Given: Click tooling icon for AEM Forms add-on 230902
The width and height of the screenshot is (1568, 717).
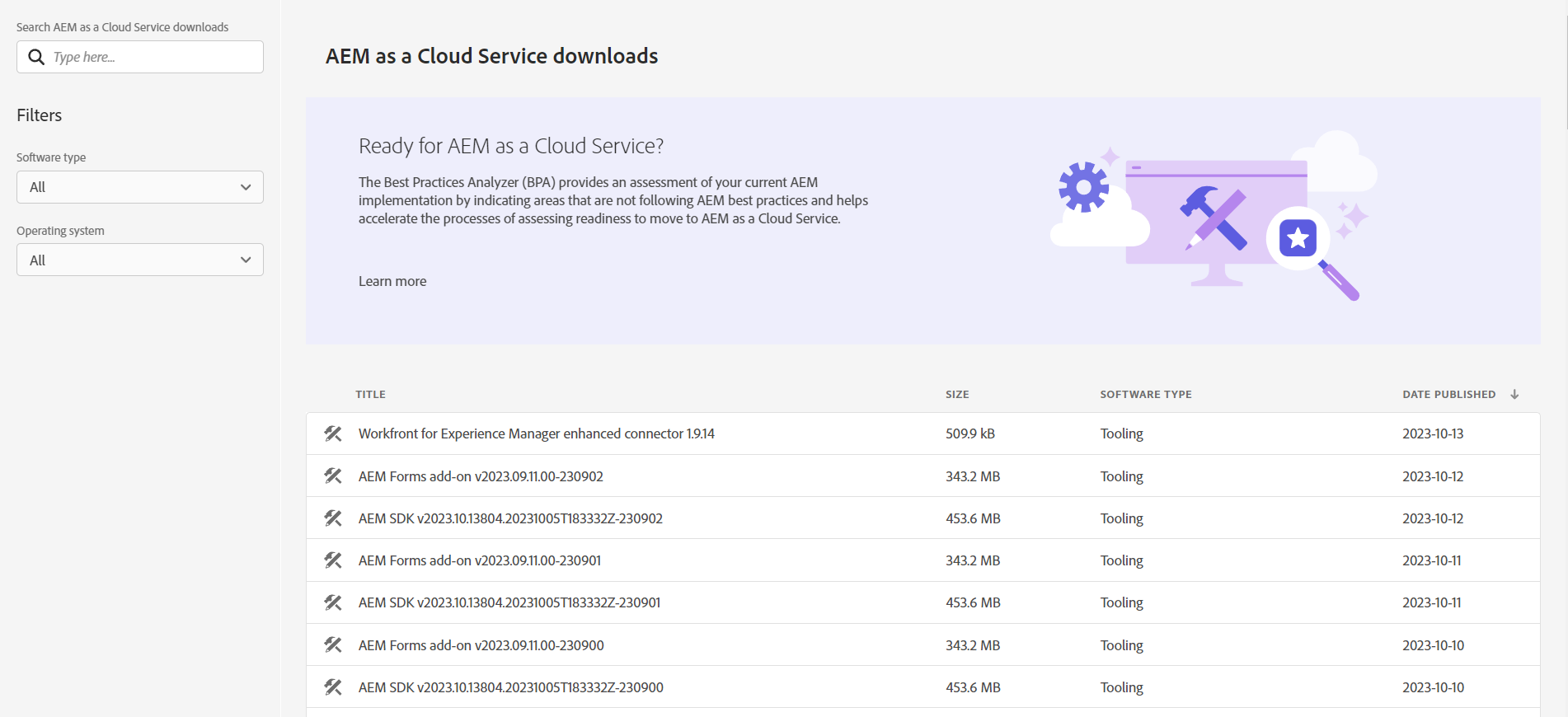Looking at the screenshot, I should [333, 476].
